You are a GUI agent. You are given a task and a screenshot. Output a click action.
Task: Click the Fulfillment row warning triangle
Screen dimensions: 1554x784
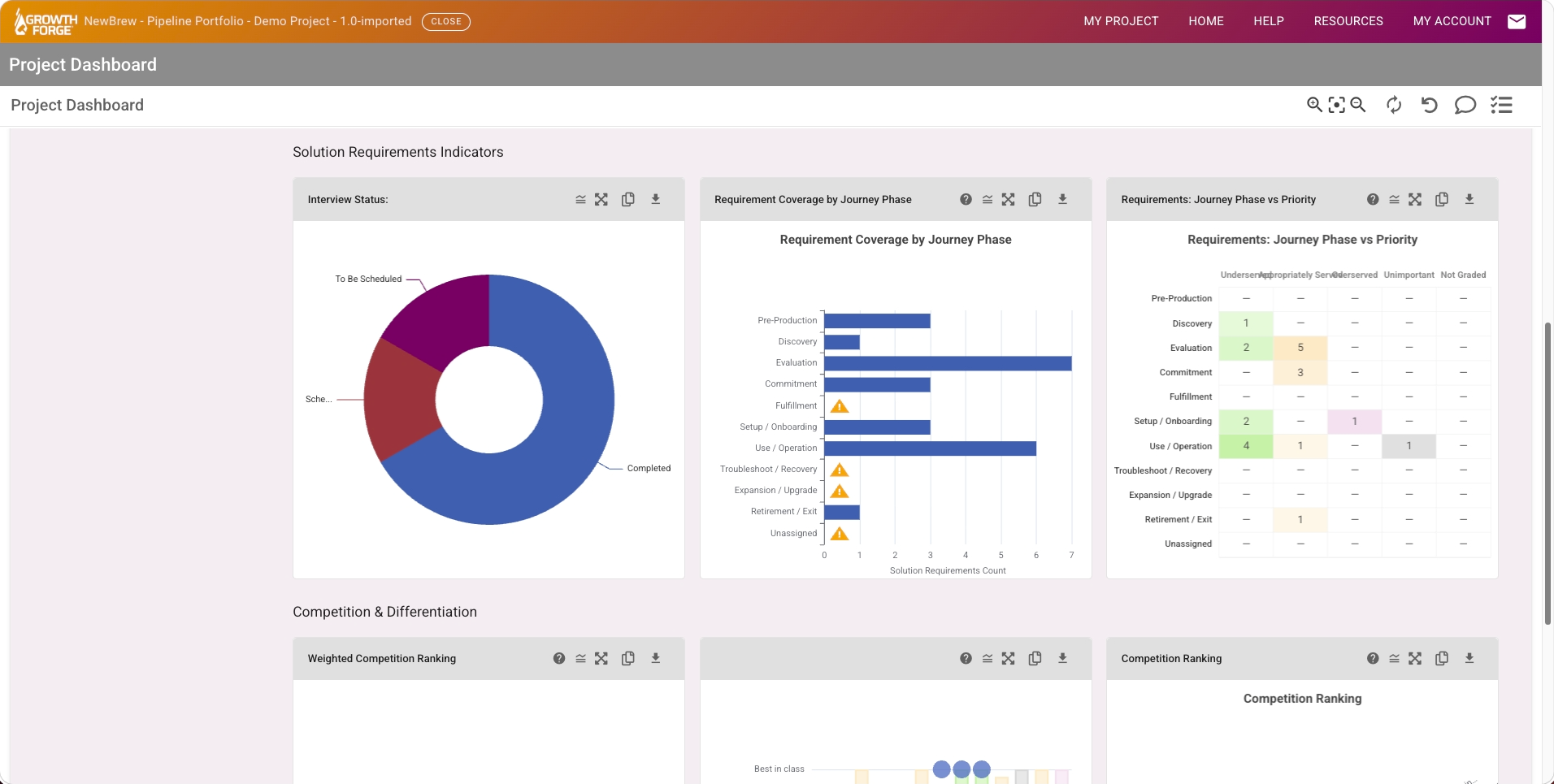pos(840,406)
